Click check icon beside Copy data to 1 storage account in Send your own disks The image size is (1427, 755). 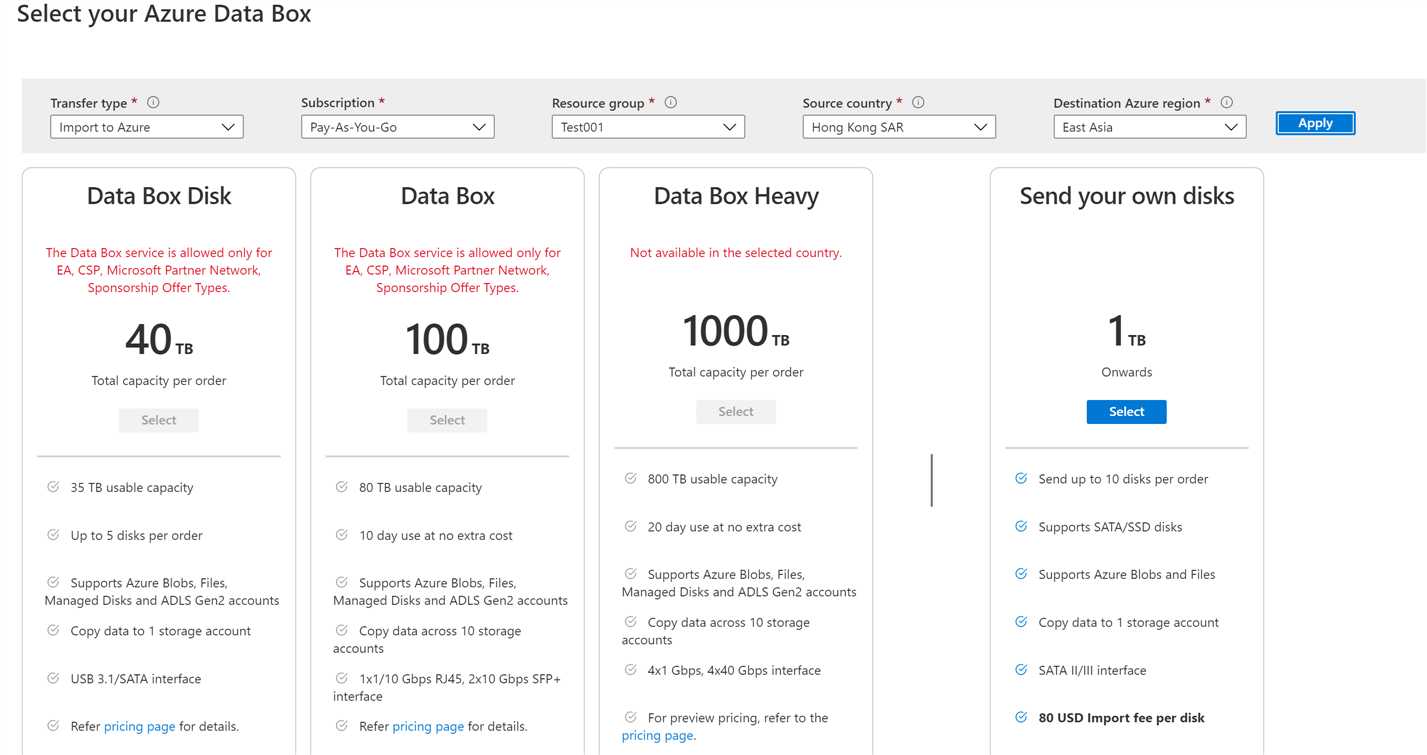click(1021, 622)
